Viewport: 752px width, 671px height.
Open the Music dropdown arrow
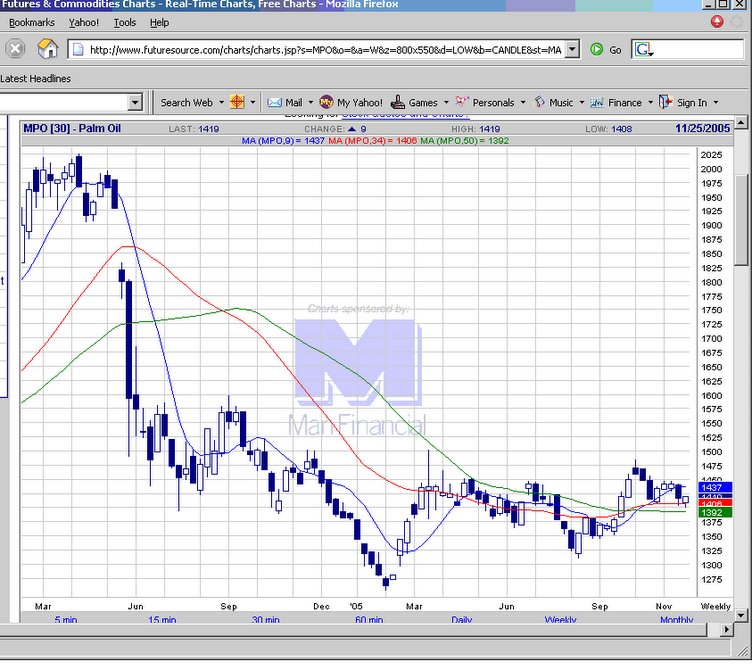coord(582,102)
